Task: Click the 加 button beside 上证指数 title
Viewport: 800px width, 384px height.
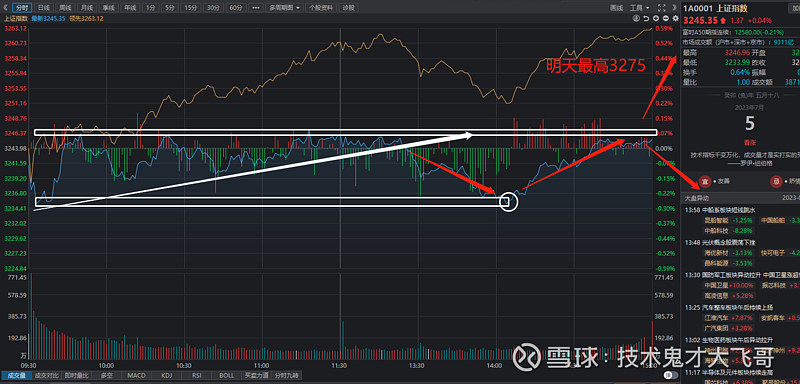Action: tap(794, 8)
